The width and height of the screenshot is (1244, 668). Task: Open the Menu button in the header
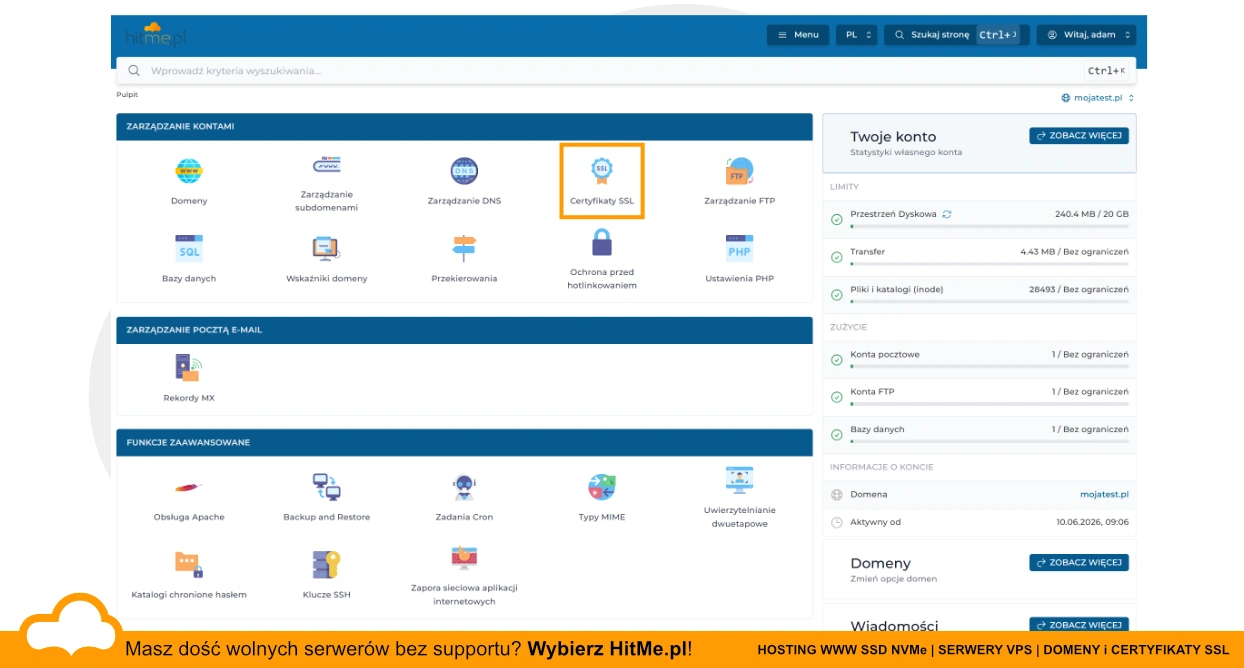click(798, 35)
